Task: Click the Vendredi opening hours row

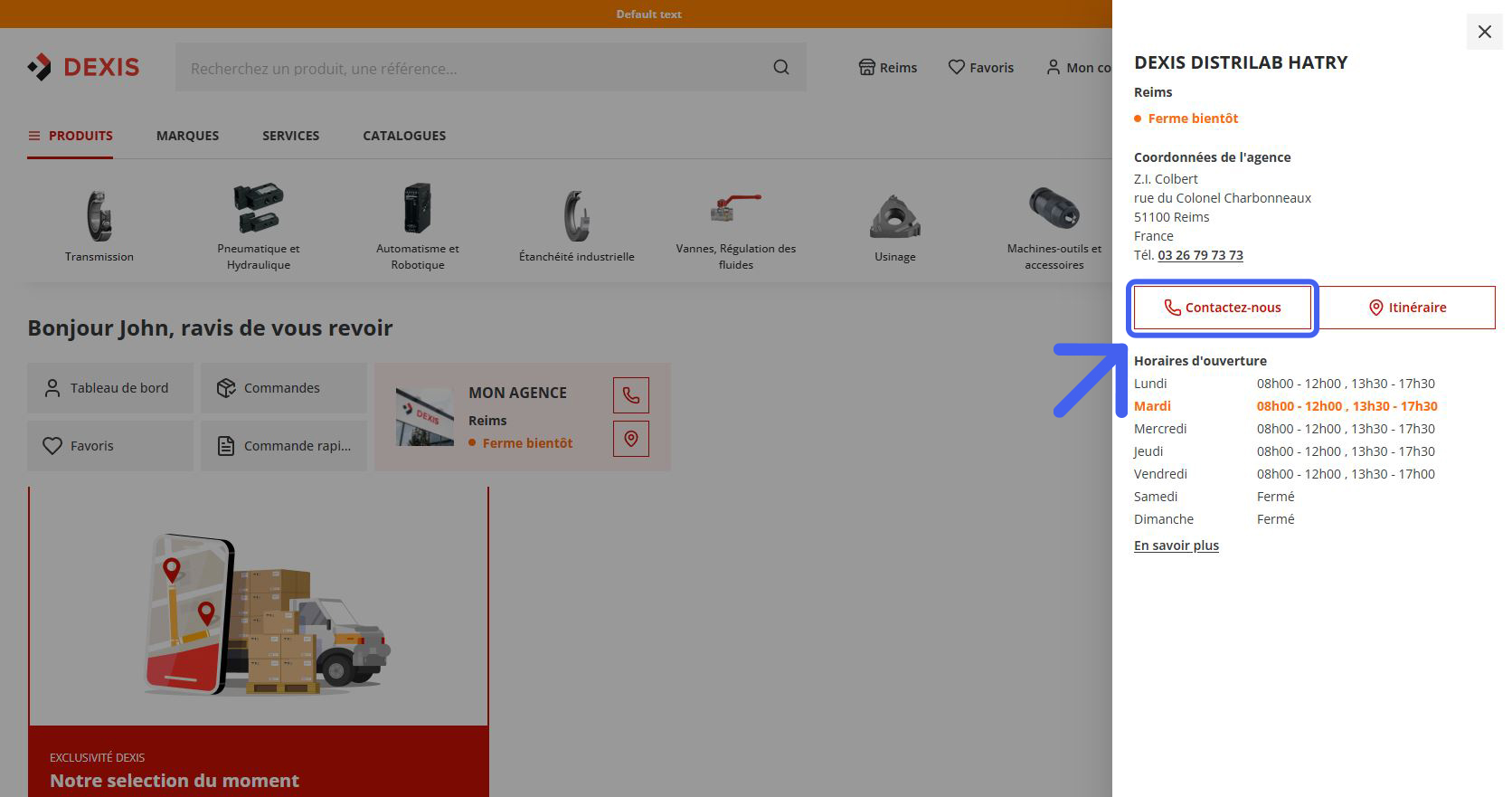Action: [x=1285, y=474]
